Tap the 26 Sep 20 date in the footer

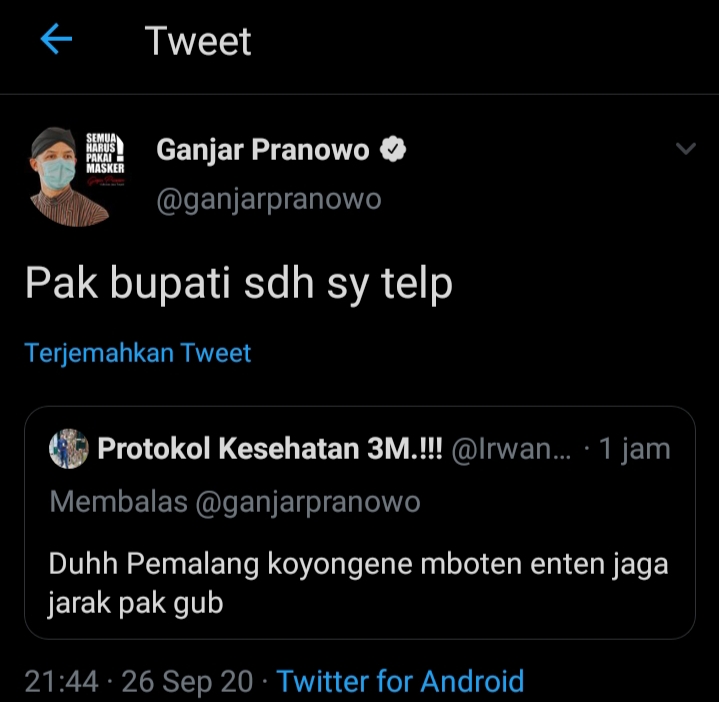click(187, 681)
